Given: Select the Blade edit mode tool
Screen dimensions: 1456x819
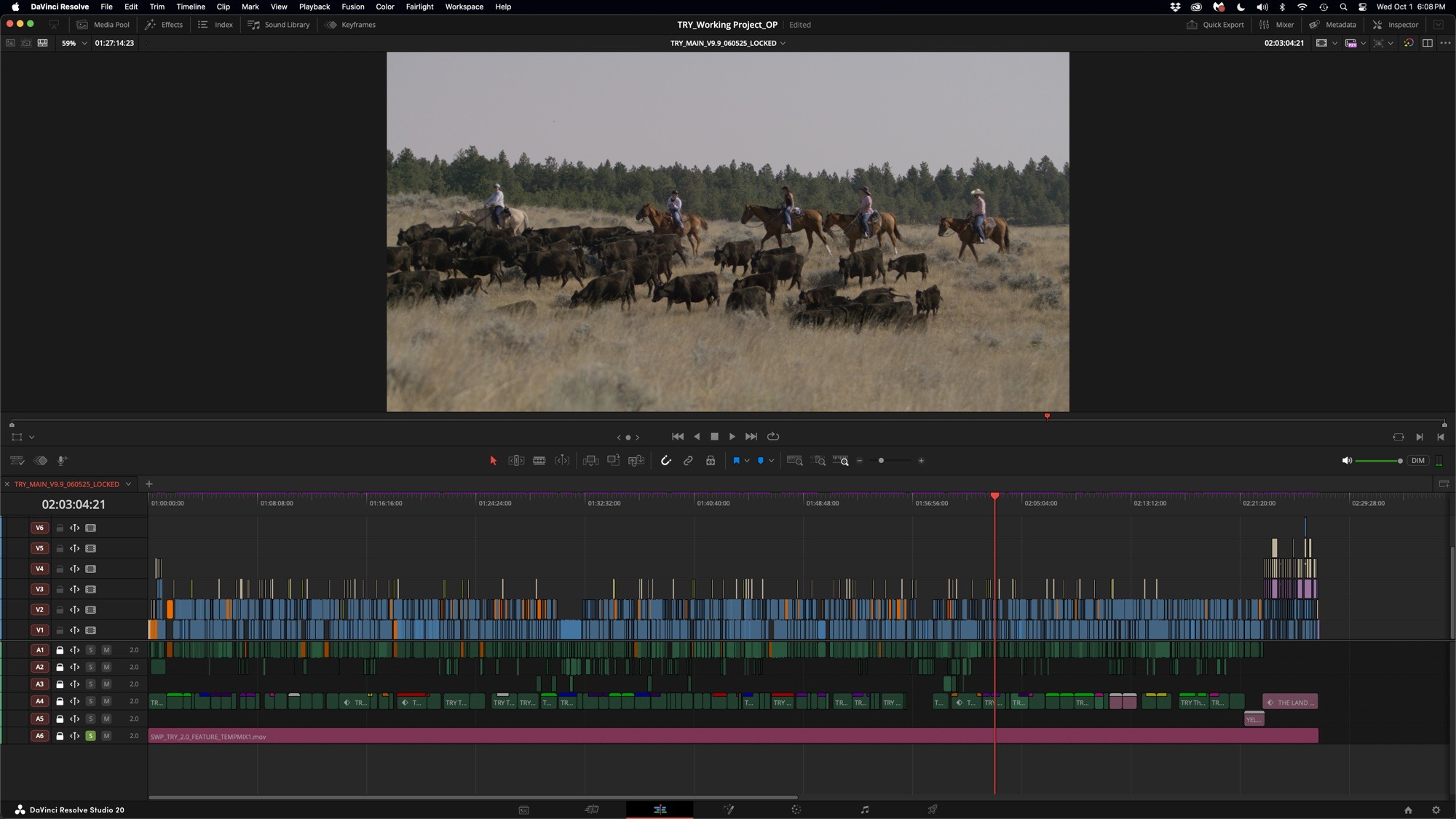Looking at the screenshot, I should [539, 461].
